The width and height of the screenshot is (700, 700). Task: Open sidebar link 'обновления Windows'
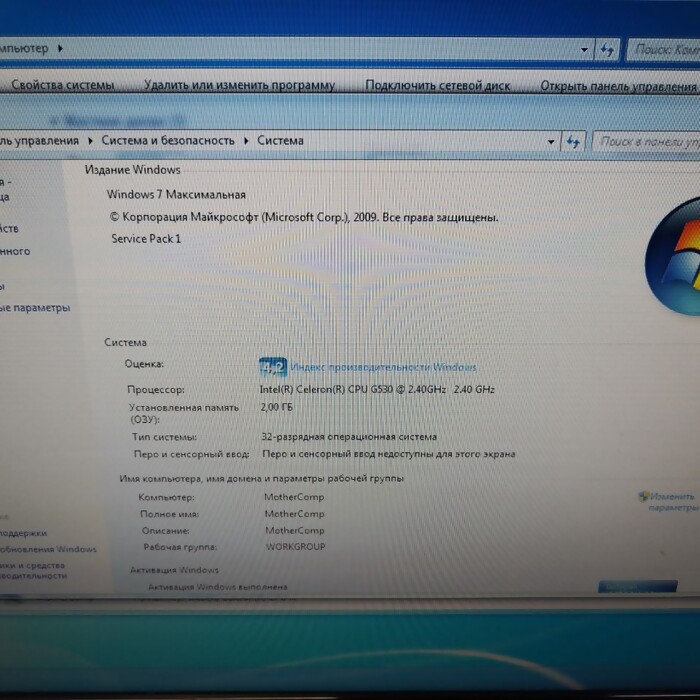click(x=48, y=549)
